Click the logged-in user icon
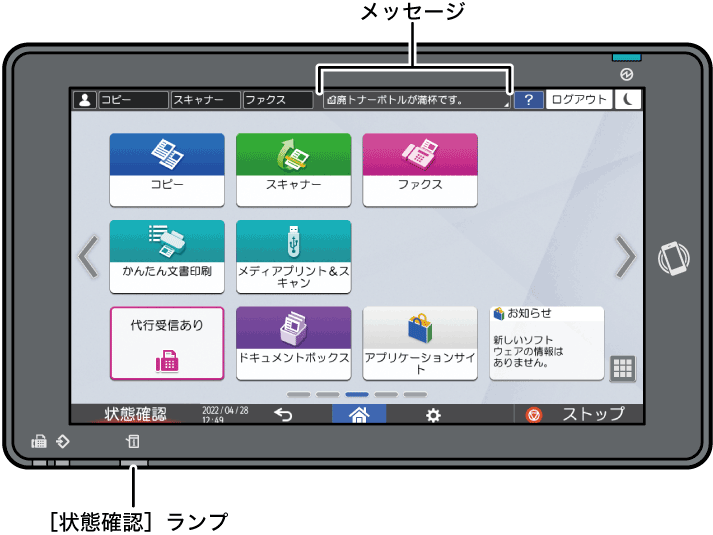Screen dimensions: 713x535 (85, 100)
